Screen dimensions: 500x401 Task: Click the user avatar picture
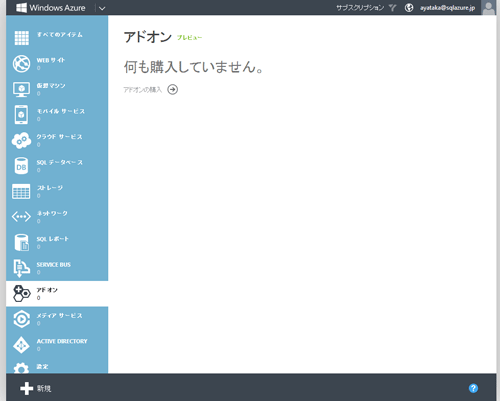pyautogui.click(x=489, y=7)
